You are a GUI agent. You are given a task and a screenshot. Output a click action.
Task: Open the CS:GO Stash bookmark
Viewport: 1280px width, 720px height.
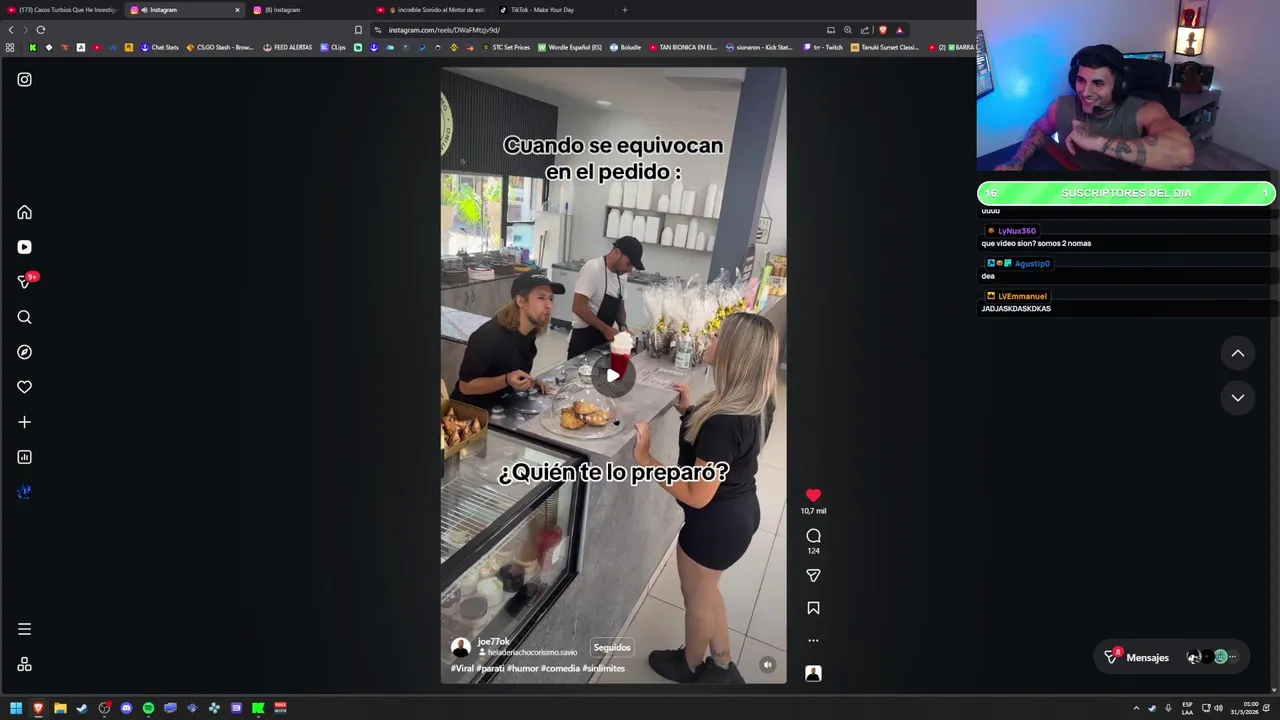tap(220, 47)
